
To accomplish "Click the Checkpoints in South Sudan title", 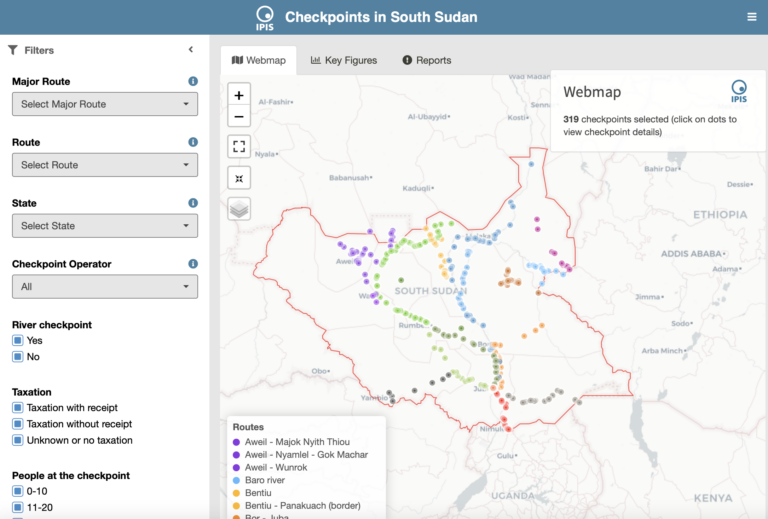I will [x=381, y=17].
